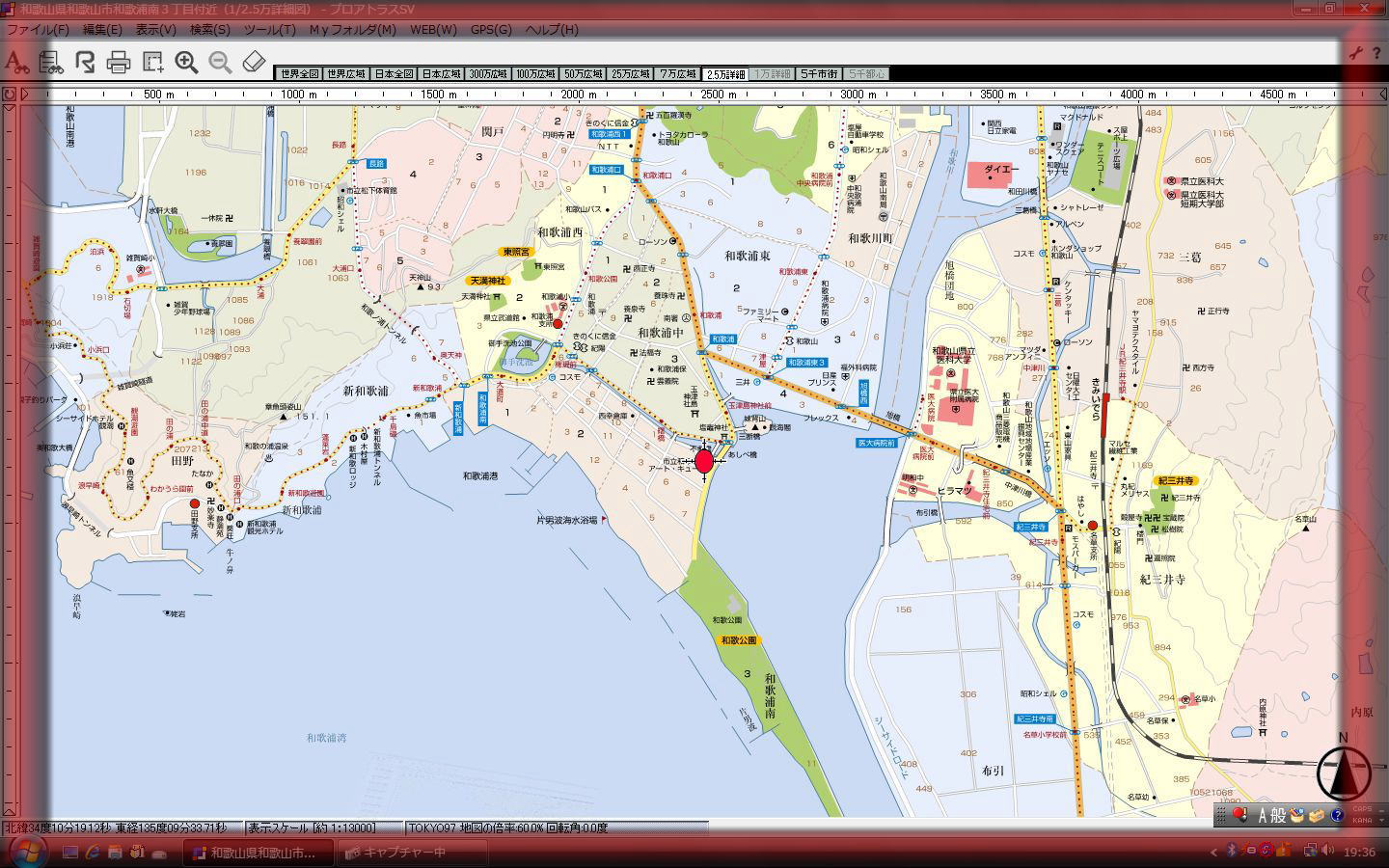
Task: Click the route arrow toolbar icon
Action: 85,63
